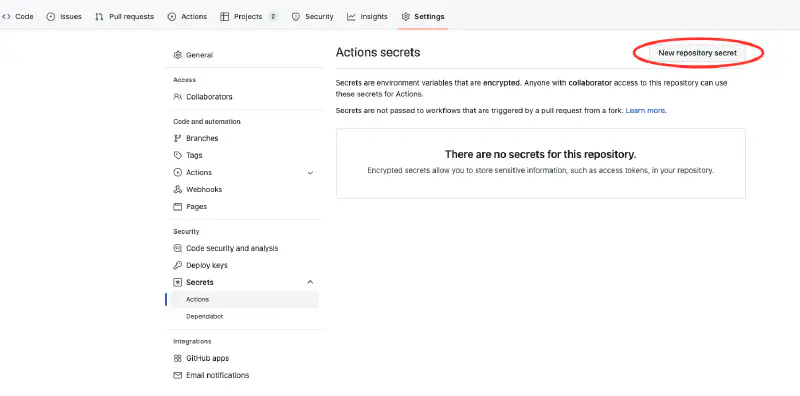The image size is (800, 396).
Task: Click the General gear icon in sidebar
Action: (x=178, y=55)
